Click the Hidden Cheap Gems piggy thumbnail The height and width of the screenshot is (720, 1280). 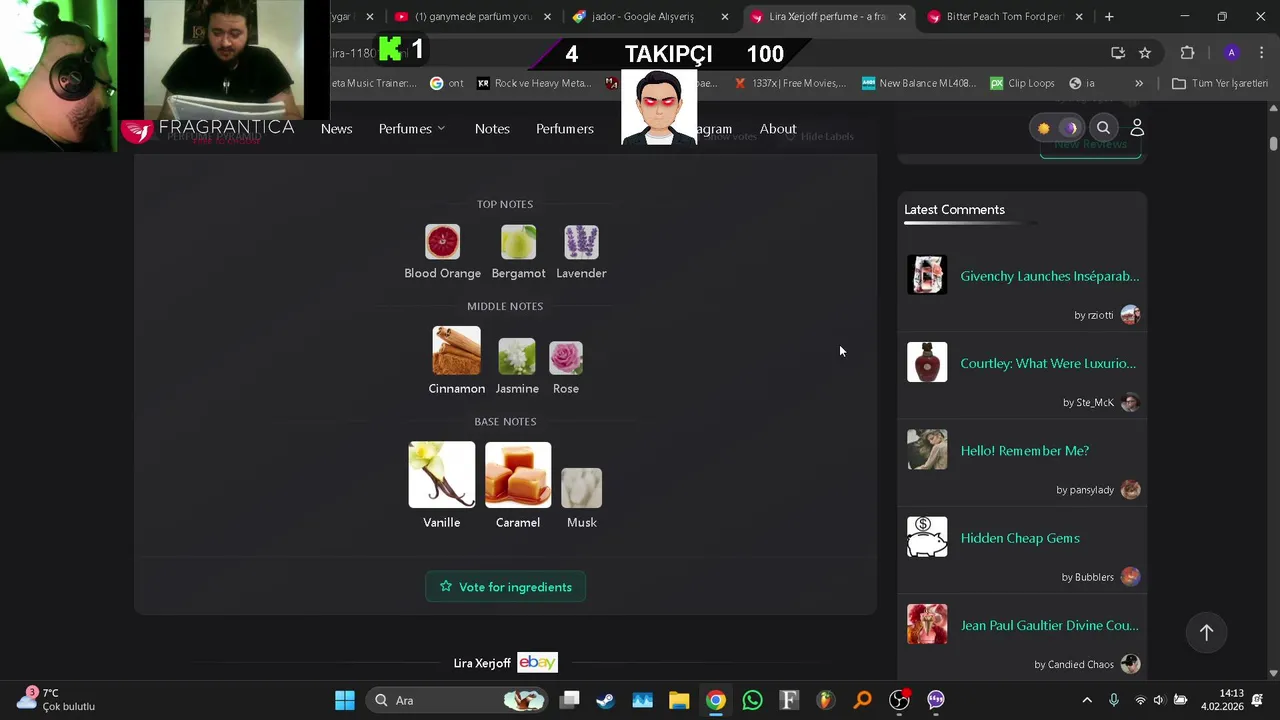927,537
